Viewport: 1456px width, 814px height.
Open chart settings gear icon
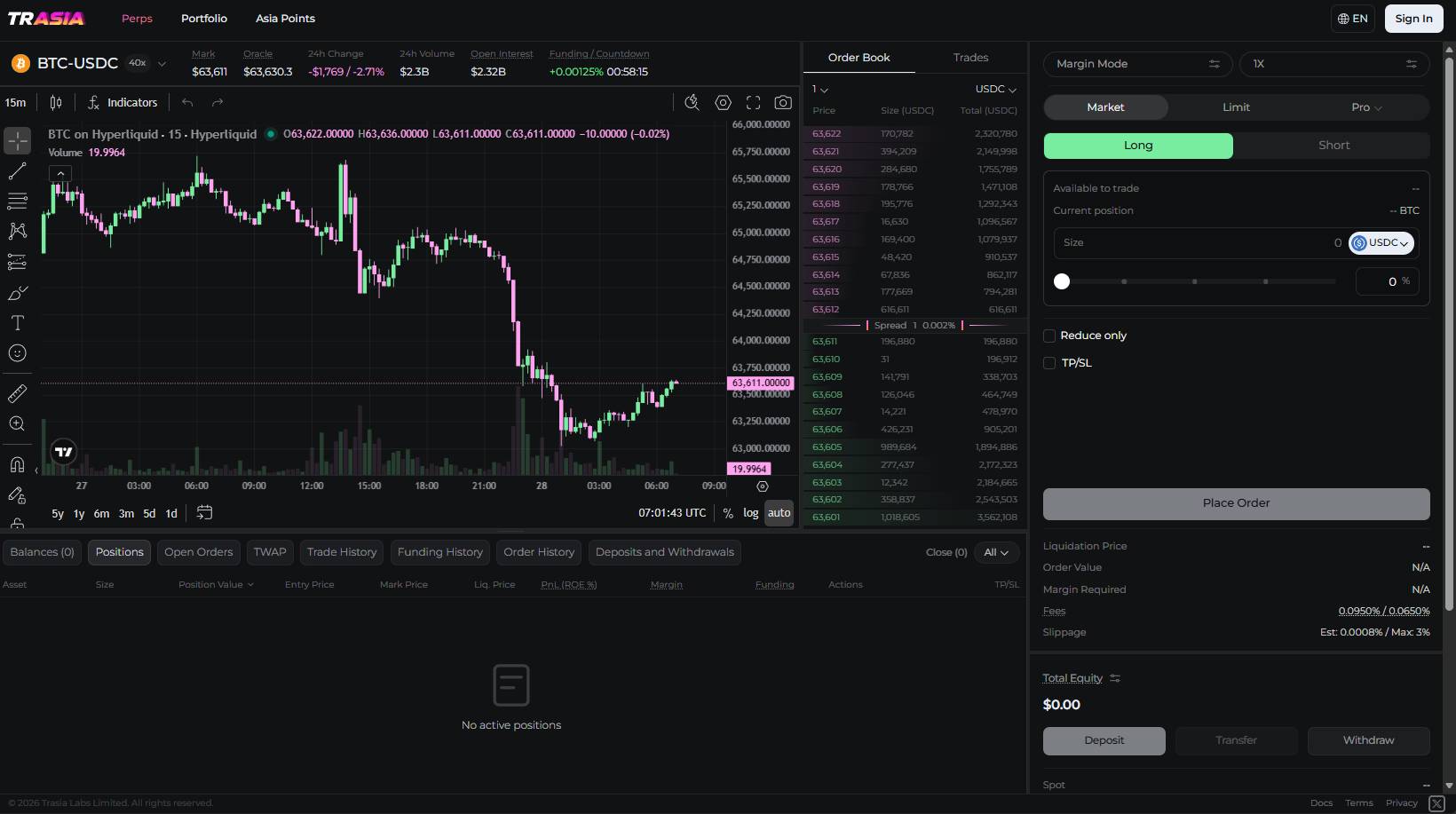click(724, 103)
